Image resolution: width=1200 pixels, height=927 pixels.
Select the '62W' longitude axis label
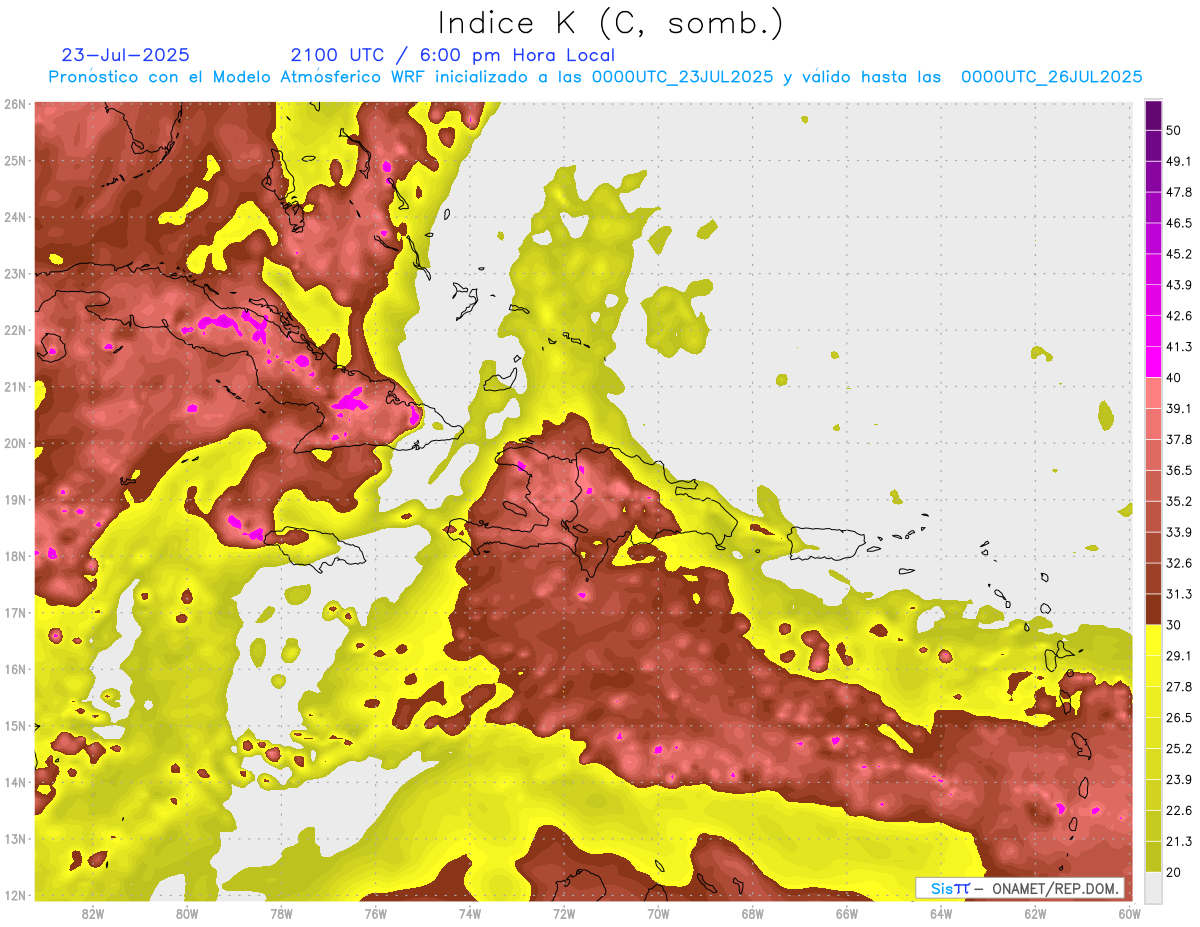(1036, 913)
